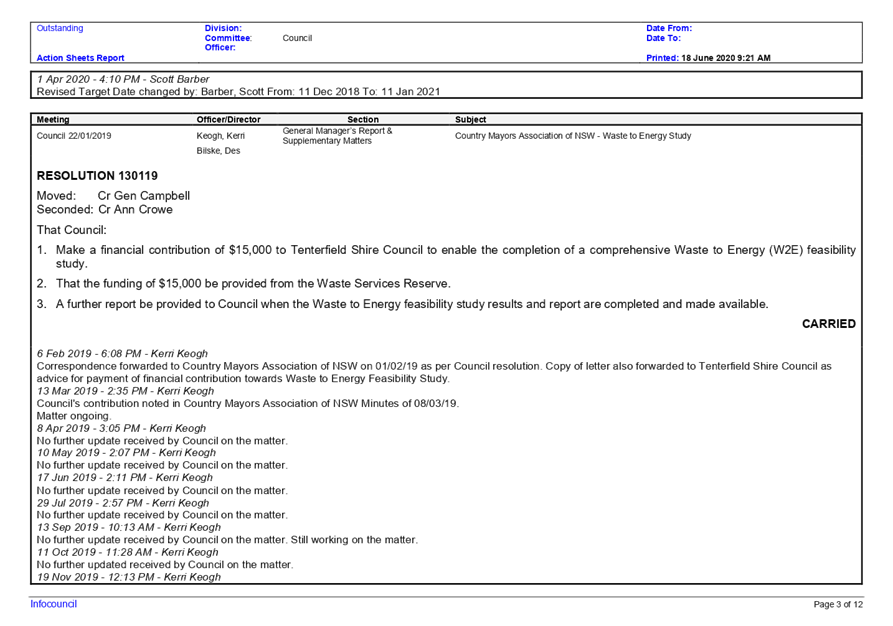Click the Waste to Energy subject text
This screenshot has height=626, width=893.
(570, 133)
